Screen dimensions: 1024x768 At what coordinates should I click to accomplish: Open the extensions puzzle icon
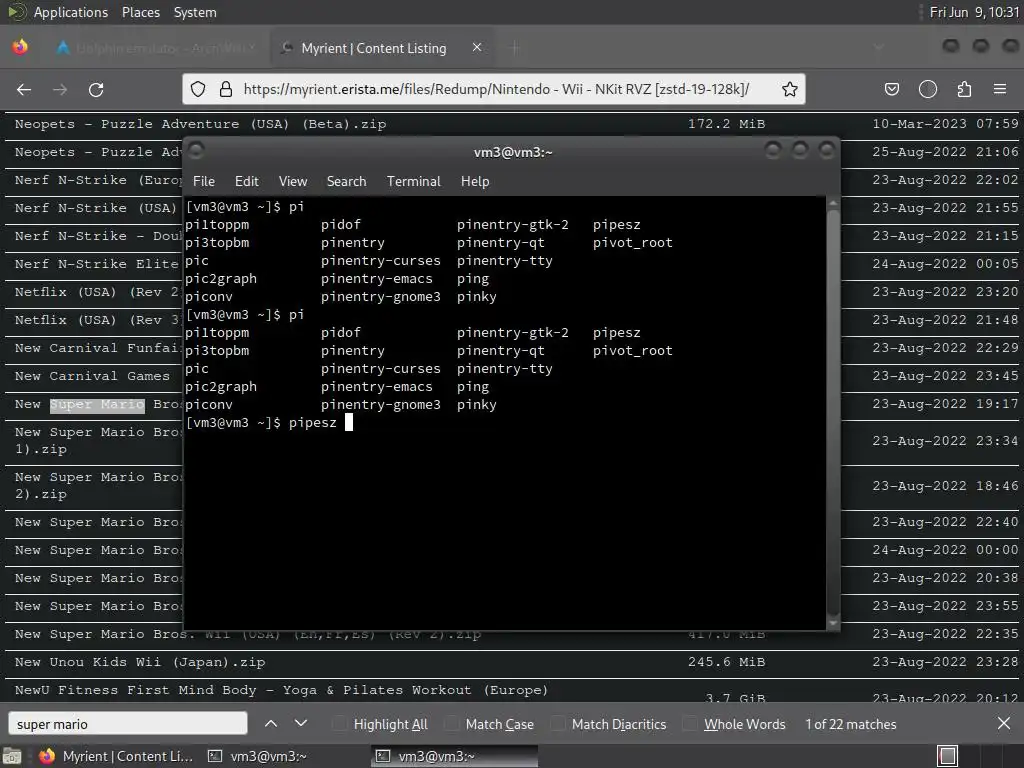tap(964, 89)
